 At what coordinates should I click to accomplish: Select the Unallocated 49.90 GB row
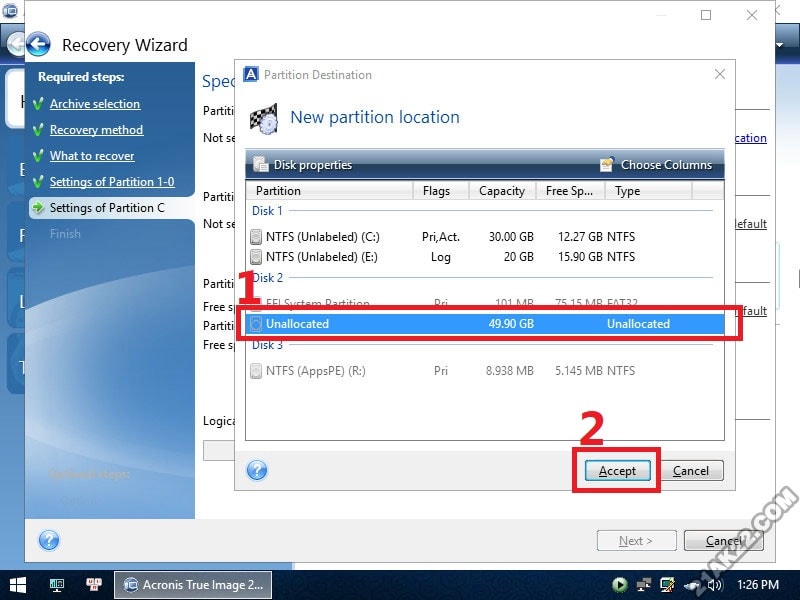(485, 323)
